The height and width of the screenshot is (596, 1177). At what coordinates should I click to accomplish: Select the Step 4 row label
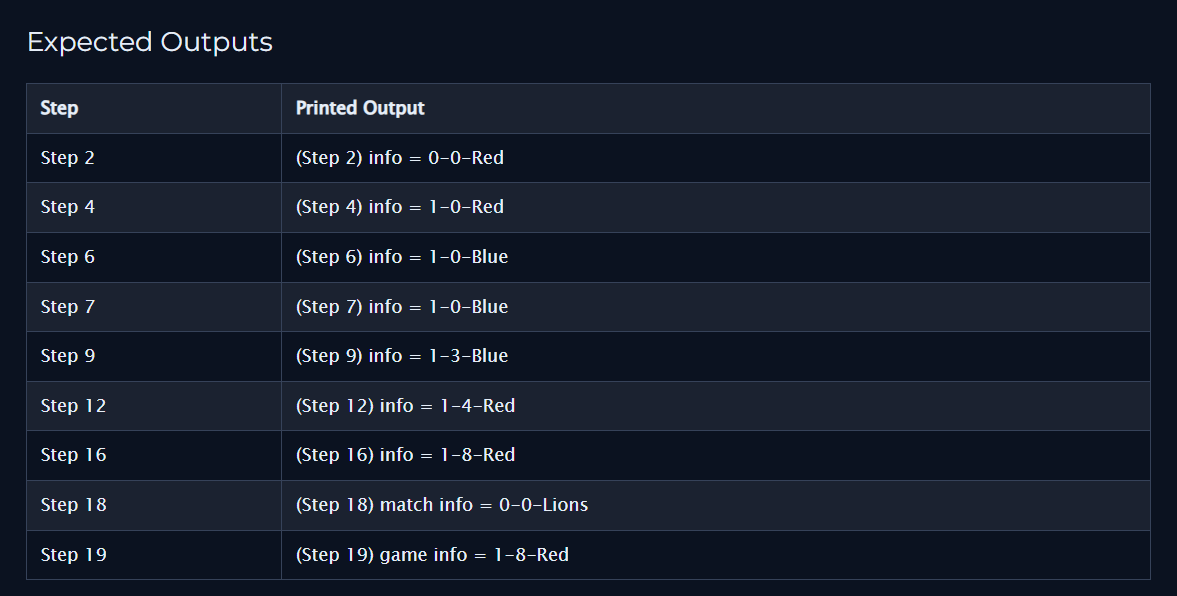(x=68, y=207)
